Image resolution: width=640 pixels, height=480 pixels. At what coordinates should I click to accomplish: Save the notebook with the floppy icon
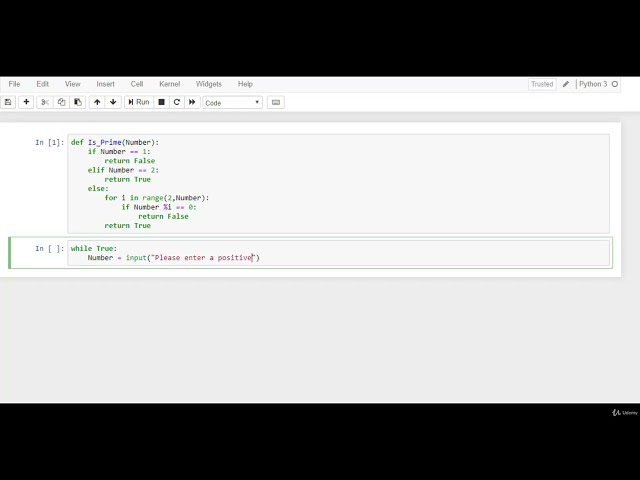click(x=8, y=102)
